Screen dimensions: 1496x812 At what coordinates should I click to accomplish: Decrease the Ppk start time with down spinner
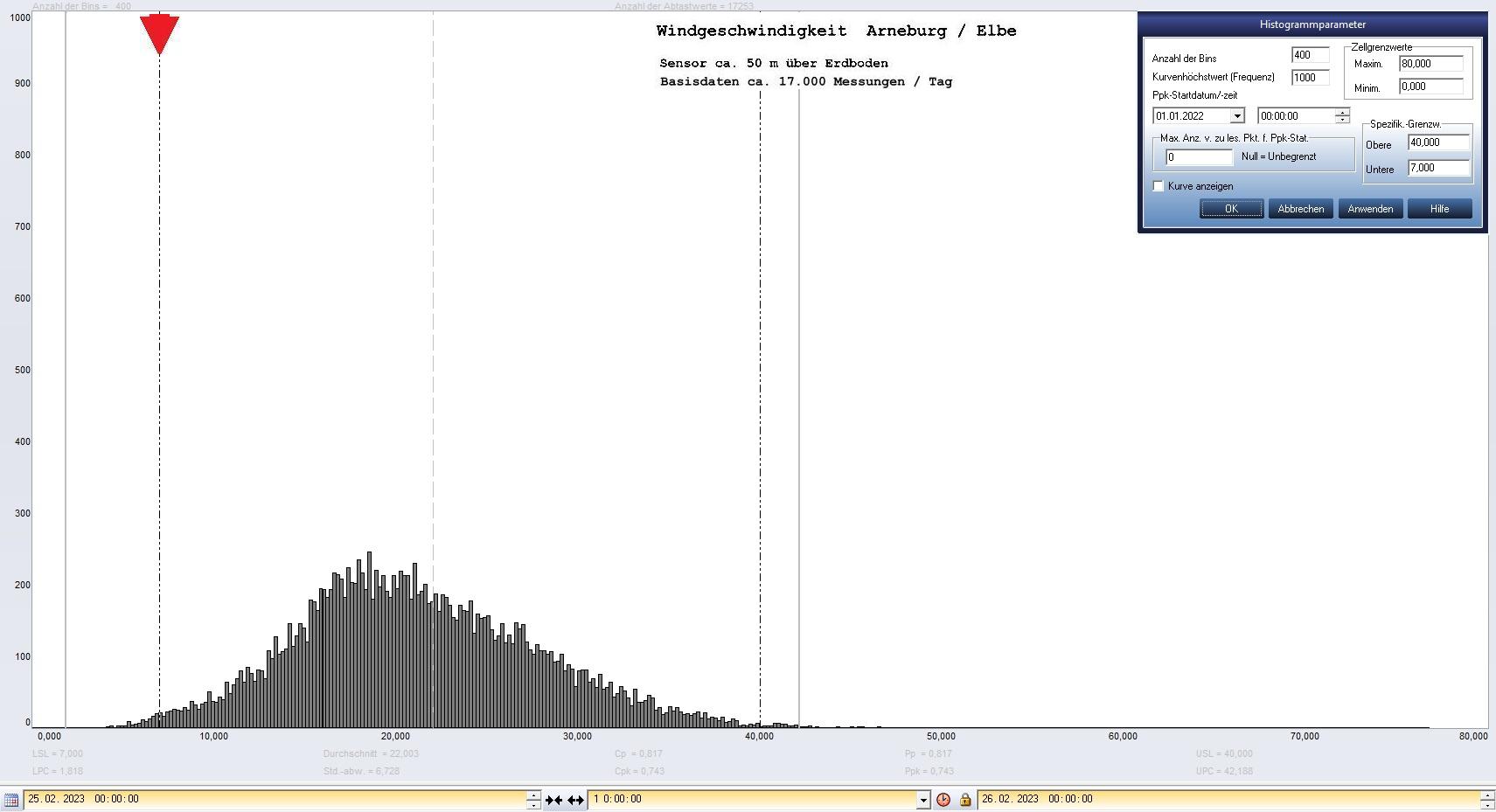point(1342,120)
